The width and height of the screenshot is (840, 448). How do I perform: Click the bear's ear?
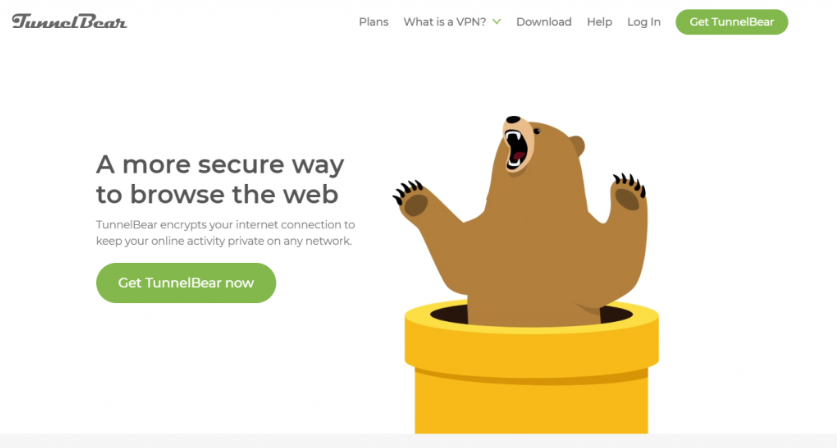(x=577, y=146)
